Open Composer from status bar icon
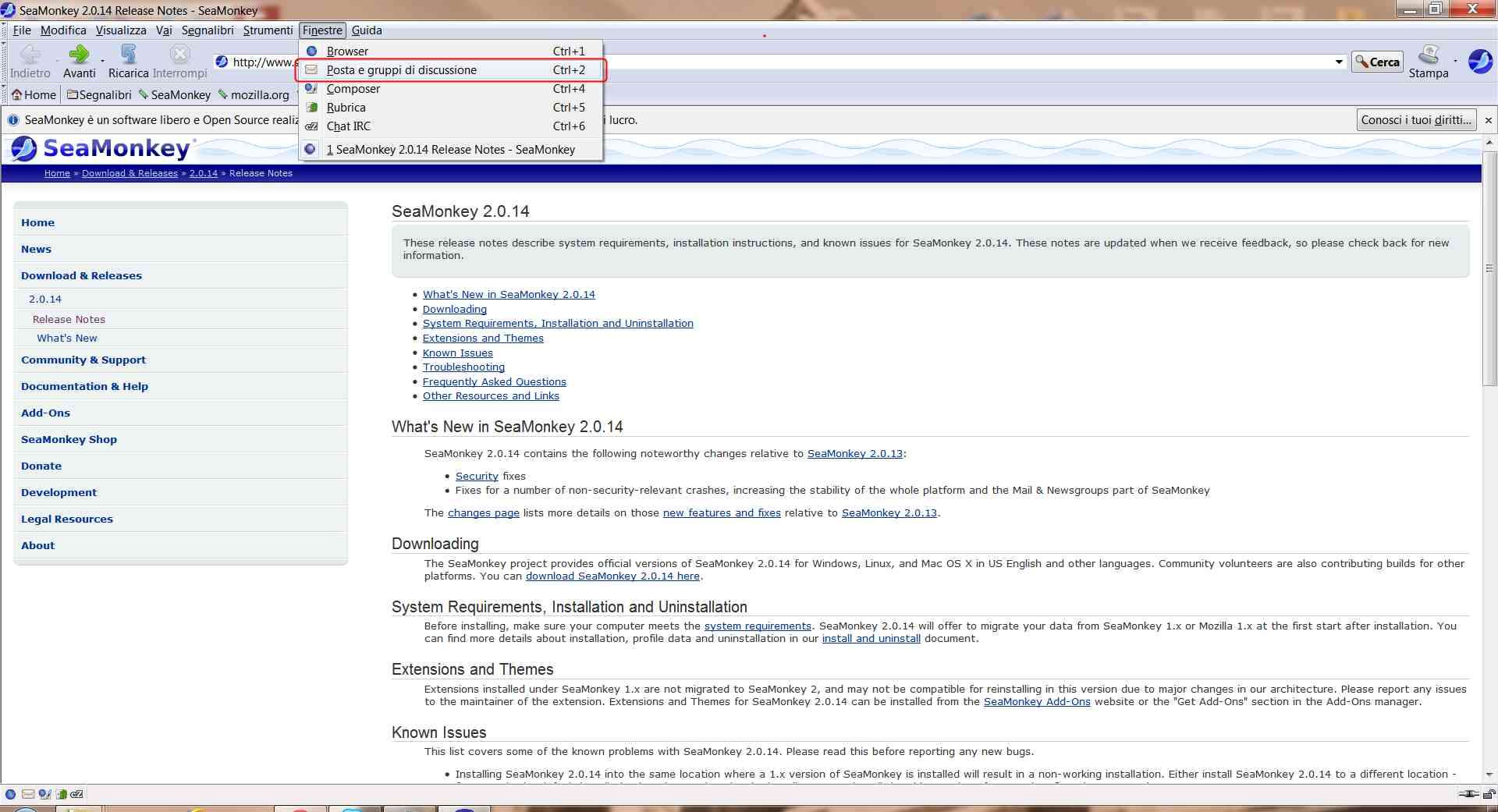 (44, 794)
